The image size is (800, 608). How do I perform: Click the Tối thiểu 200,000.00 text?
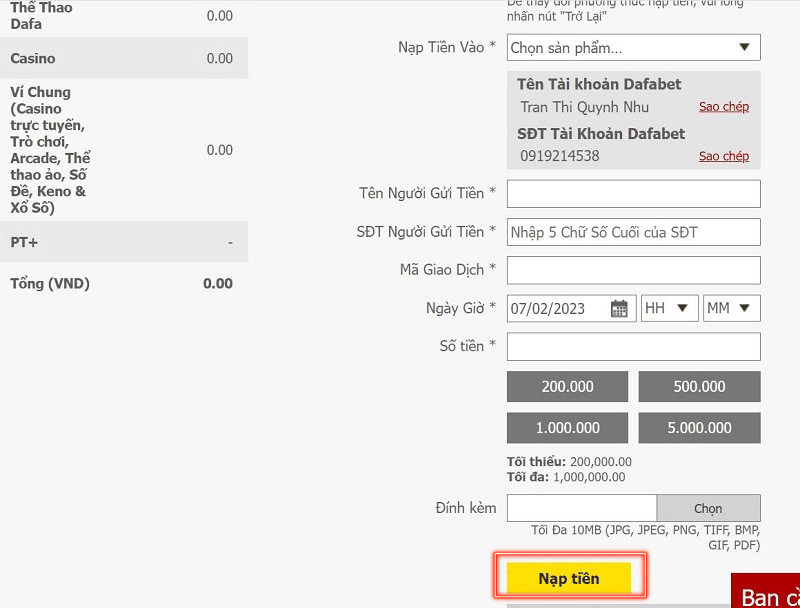(569, 462)
